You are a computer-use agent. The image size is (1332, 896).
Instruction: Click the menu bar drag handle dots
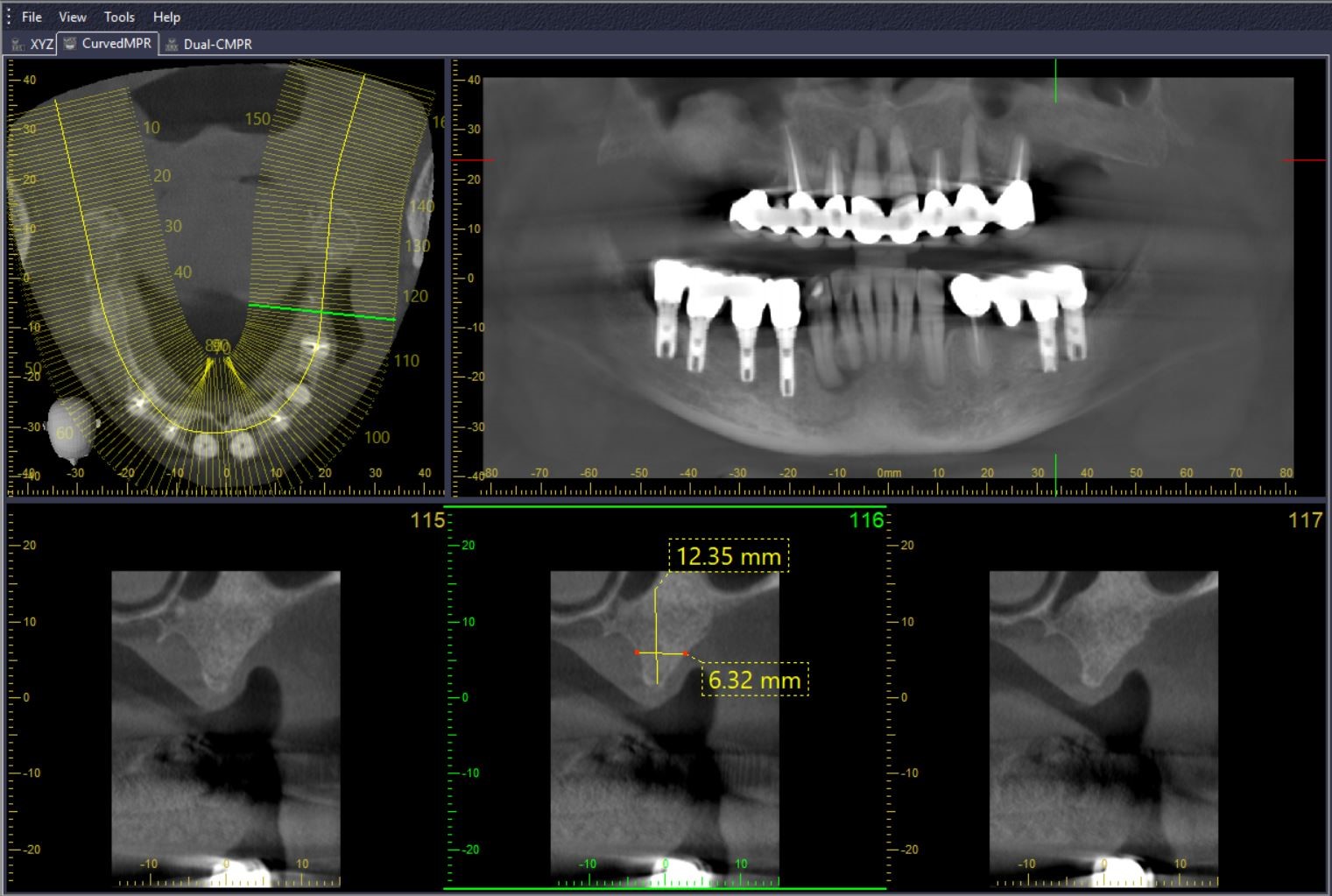9,17
